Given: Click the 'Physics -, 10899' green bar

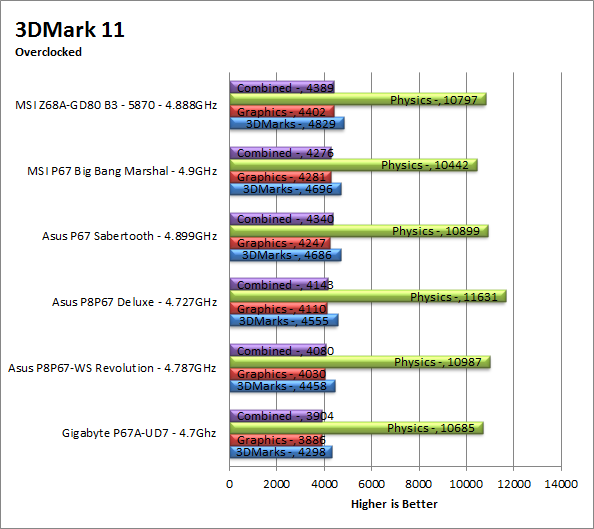Looking at the screenshot, I should coord(359,231).
